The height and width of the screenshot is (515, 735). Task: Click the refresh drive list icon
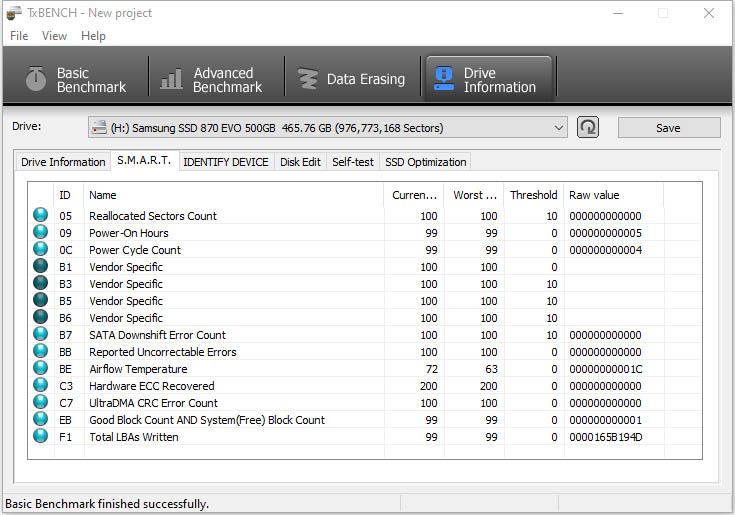[588, 127]
